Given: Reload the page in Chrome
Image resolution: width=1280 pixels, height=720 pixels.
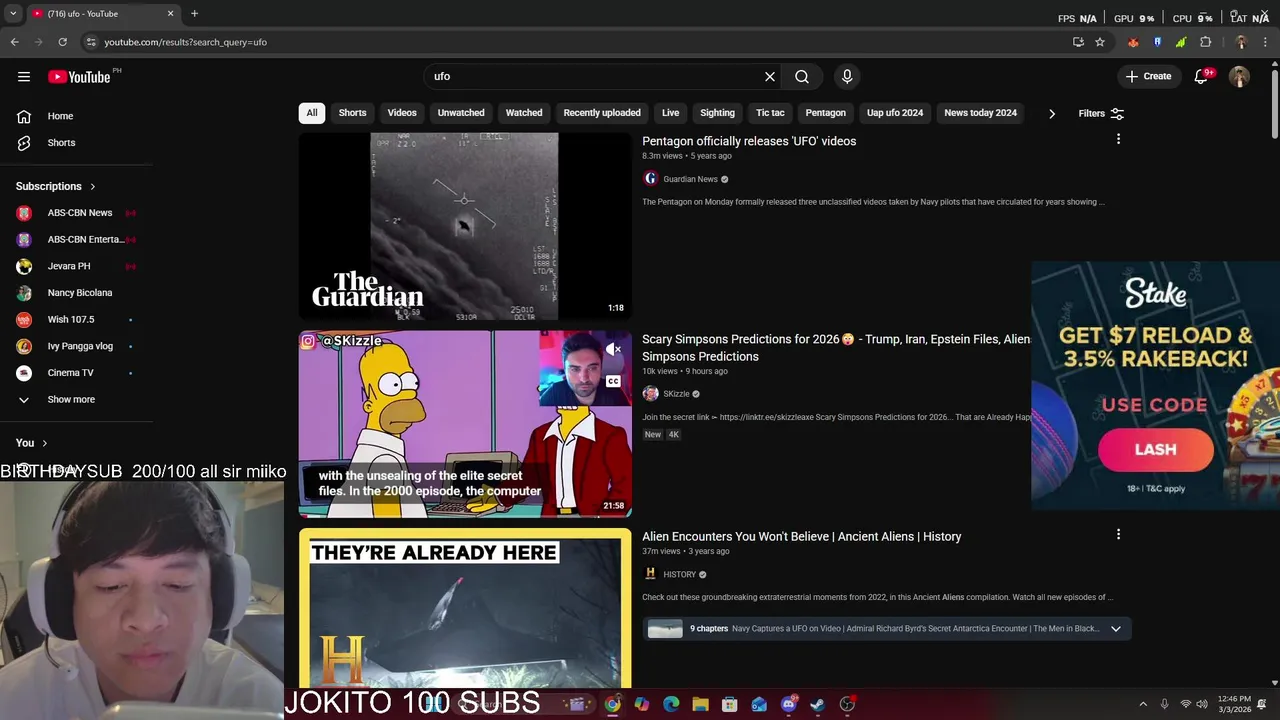Looking at the screenshot, I should (62, 42).
